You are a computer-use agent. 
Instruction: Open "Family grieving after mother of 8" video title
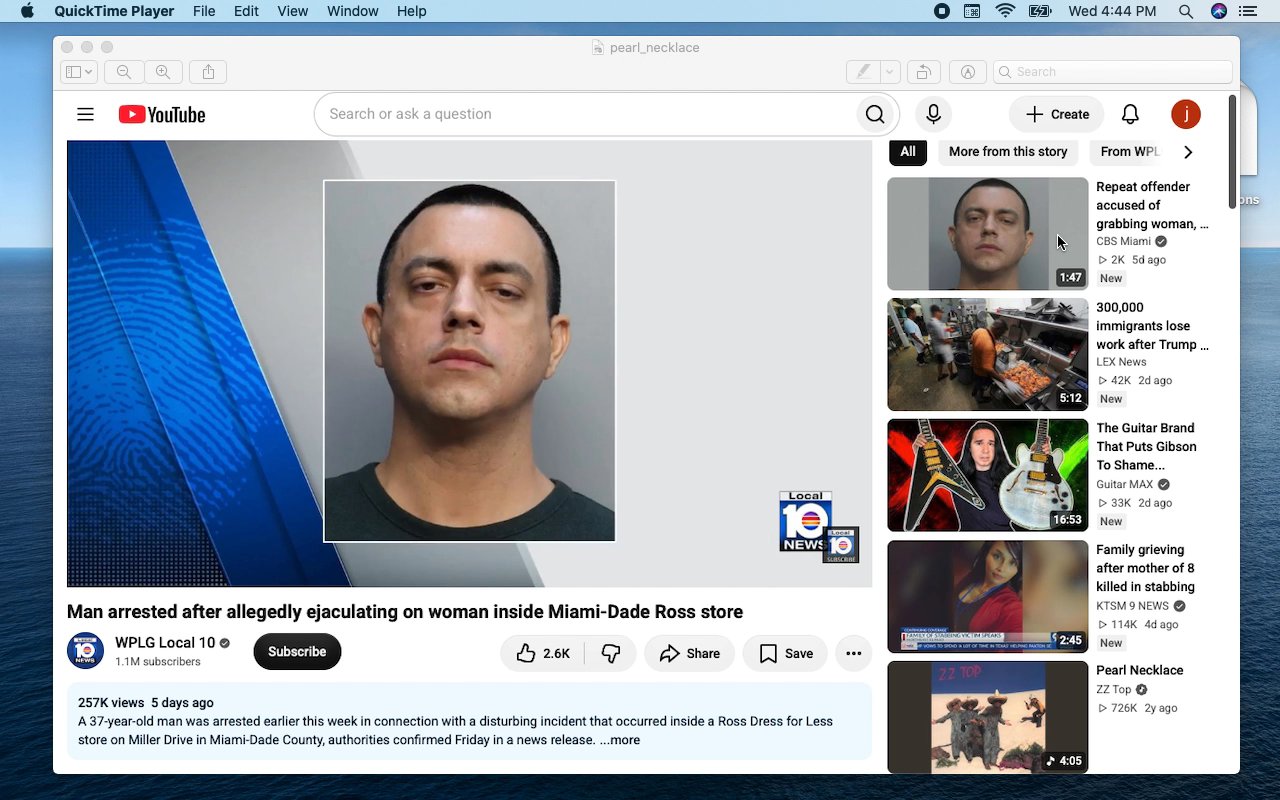[x=1146, y=568]
